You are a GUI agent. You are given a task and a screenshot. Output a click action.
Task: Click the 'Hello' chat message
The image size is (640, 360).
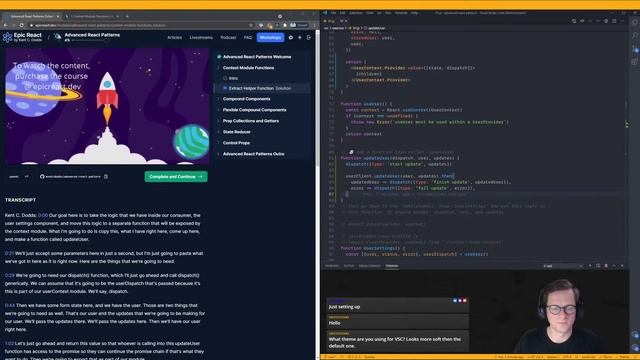pos(398,321)
